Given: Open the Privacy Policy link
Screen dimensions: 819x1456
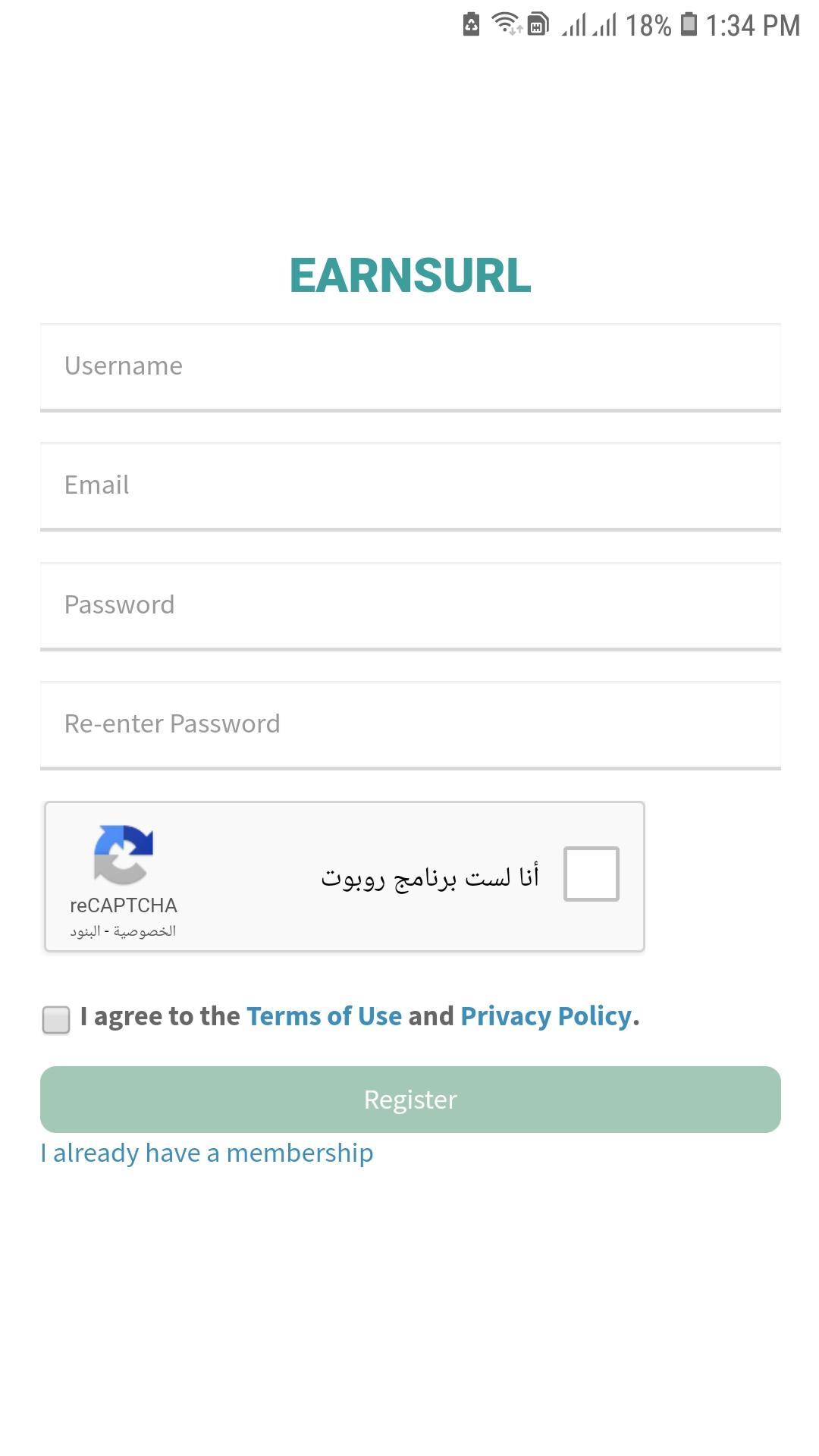Looking at the screenshot, I should click(x=546, y=1016).
